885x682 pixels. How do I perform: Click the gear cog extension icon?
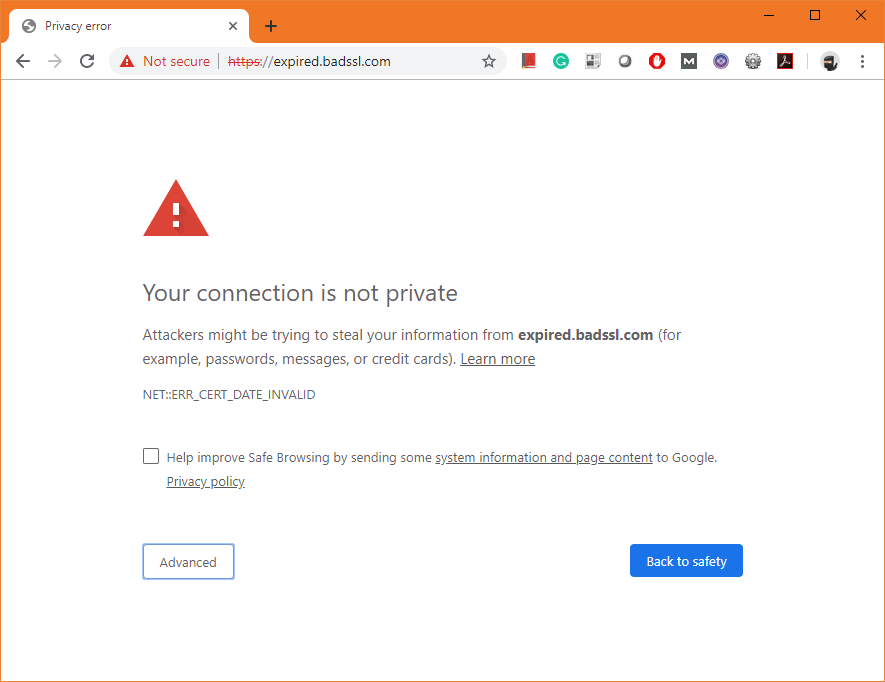pos(753,61)
